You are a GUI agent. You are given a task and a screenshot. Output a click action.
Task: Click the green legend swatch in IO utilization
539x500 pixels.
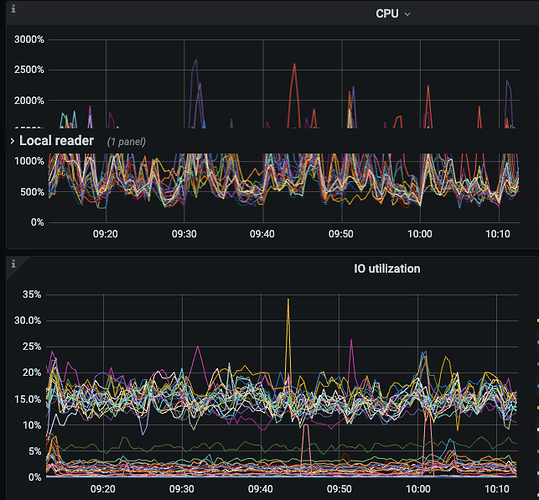538,451
